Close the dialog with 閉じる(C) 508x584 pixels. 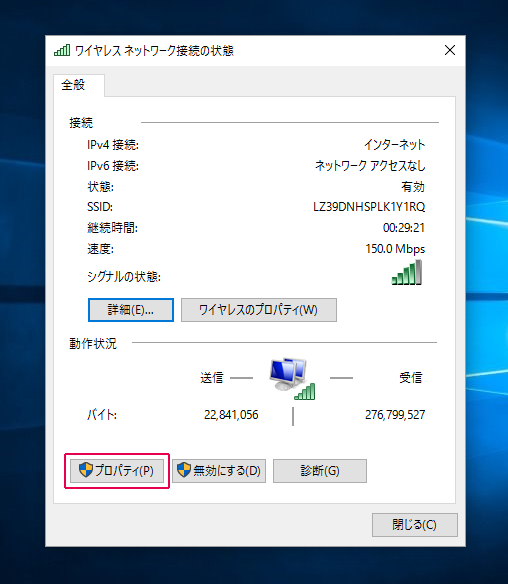point(415,525)
